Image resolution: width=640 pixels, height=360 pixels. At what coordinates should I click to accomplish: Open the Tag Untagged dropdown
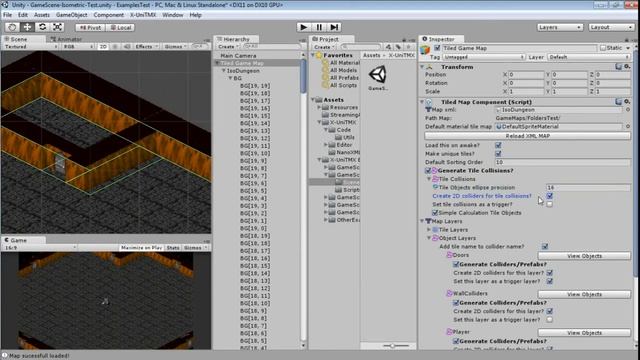(484, 57)
